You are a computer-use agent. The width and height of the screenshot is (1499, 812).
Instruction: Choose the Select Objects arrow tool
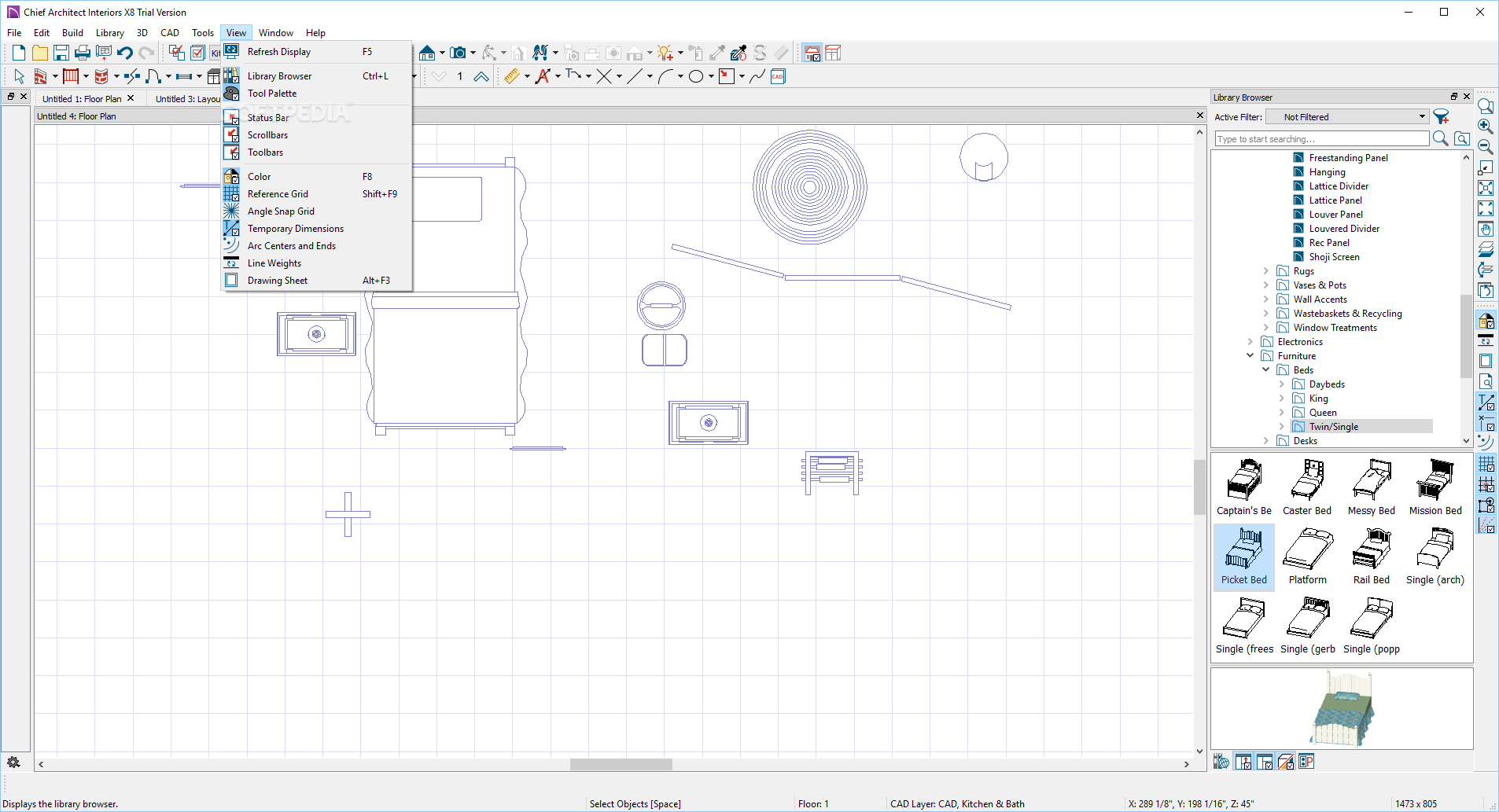tap(19, 76)
